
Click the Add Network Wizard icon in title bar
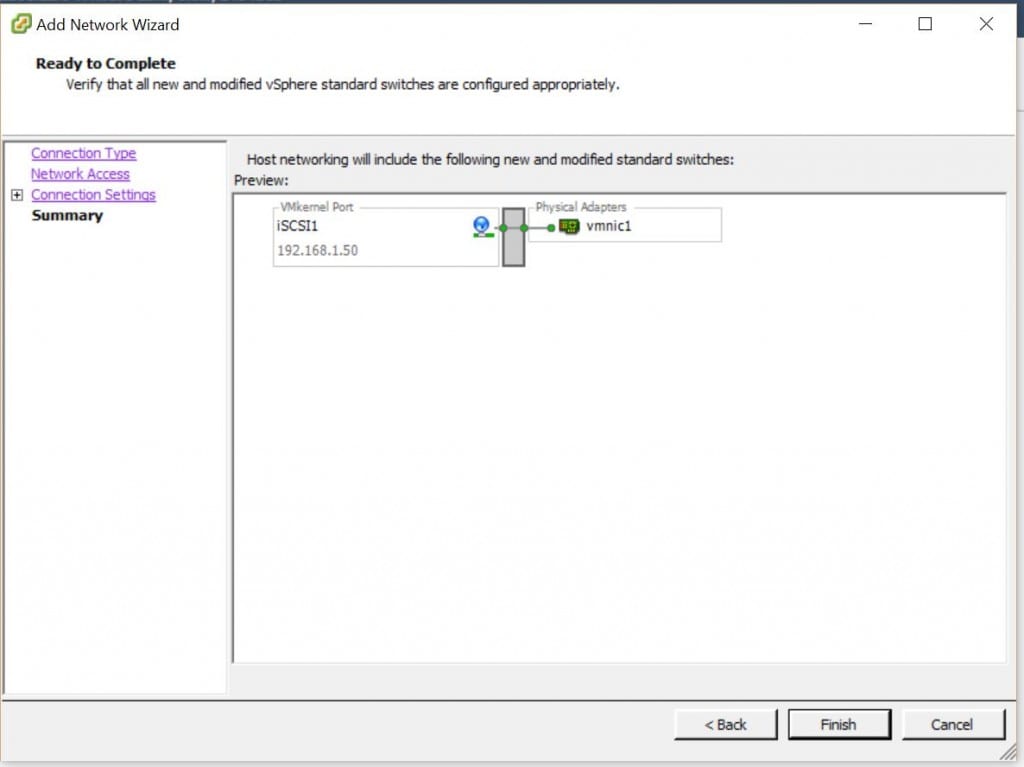(x=22, y=23)
